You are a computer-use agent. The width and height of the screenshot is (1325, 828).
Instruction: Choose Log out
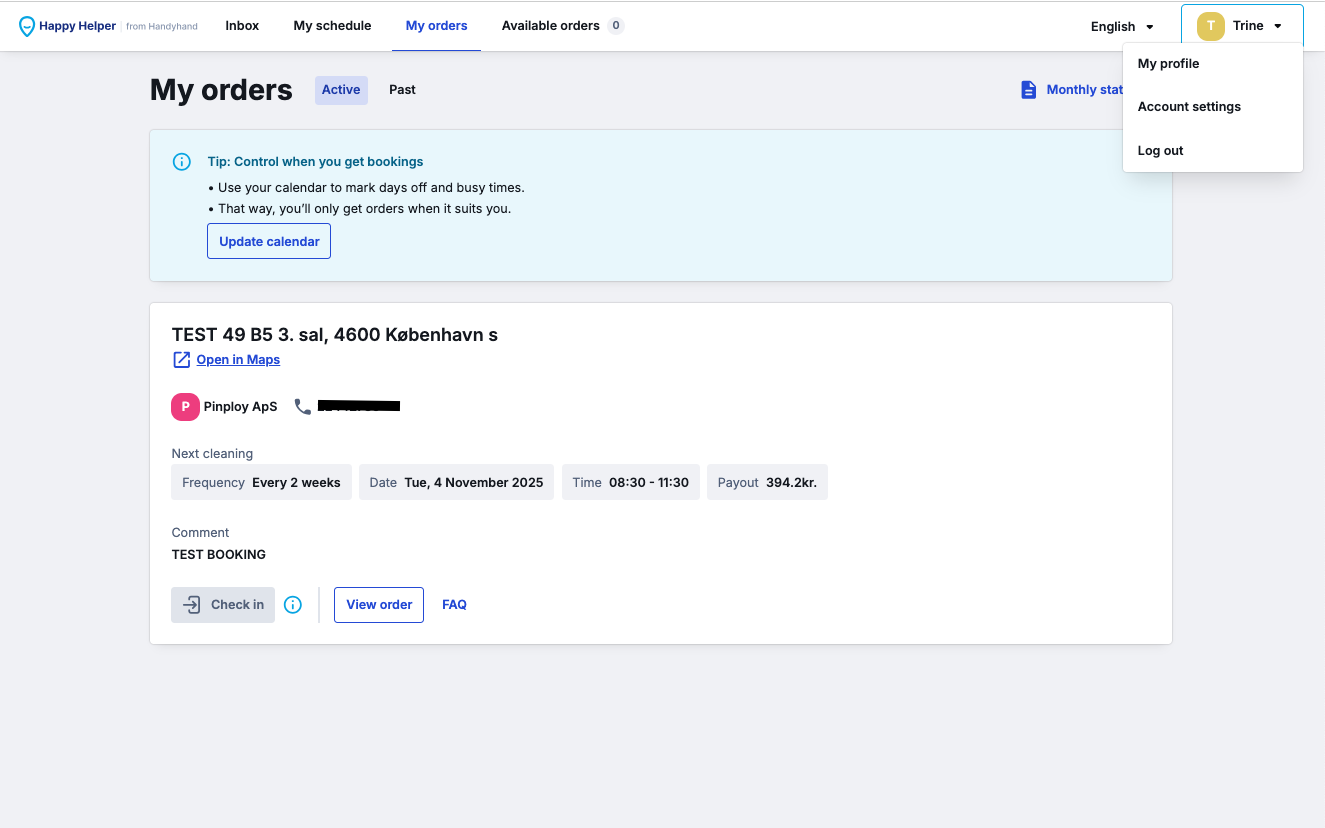pos(1160,151)
